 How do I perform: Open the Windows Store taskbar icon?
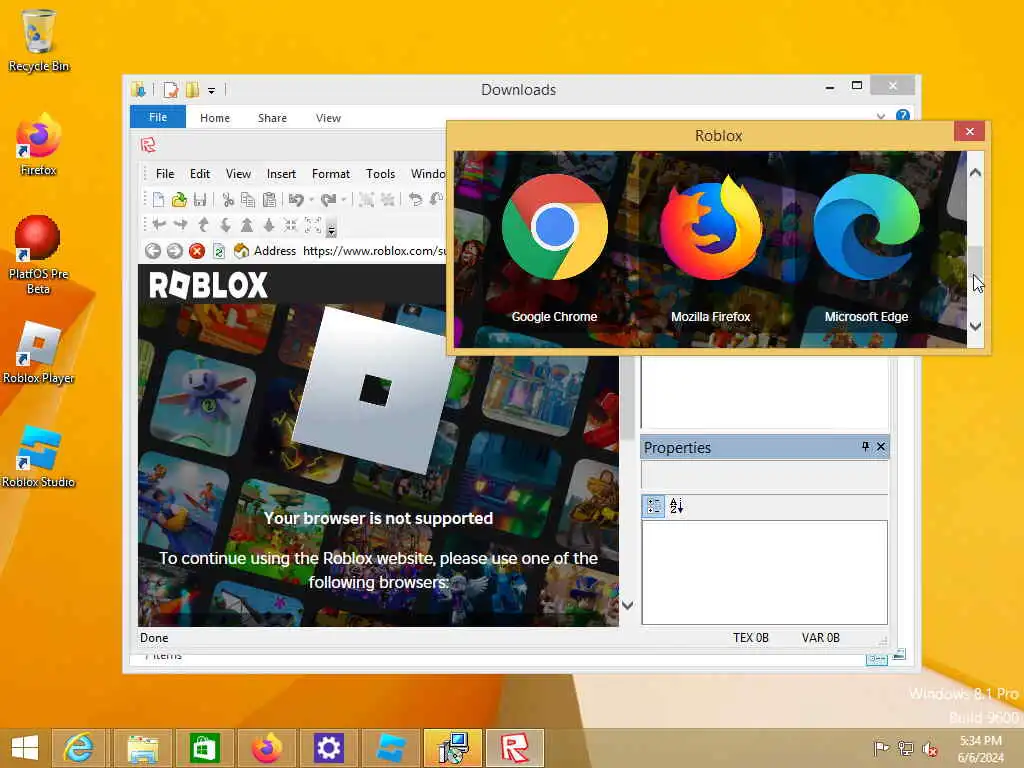click(x=204, y=748)
